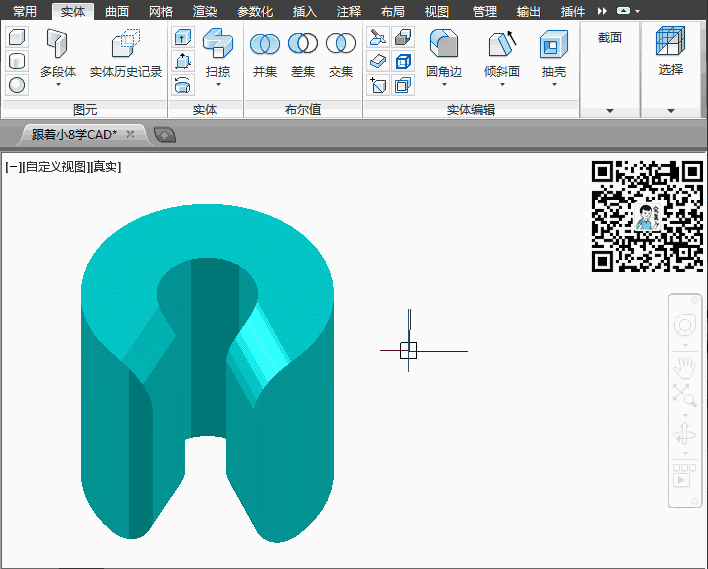Click the 布尔值 panel title
This screenshot has height=569, width=708.
click(303, 110)
